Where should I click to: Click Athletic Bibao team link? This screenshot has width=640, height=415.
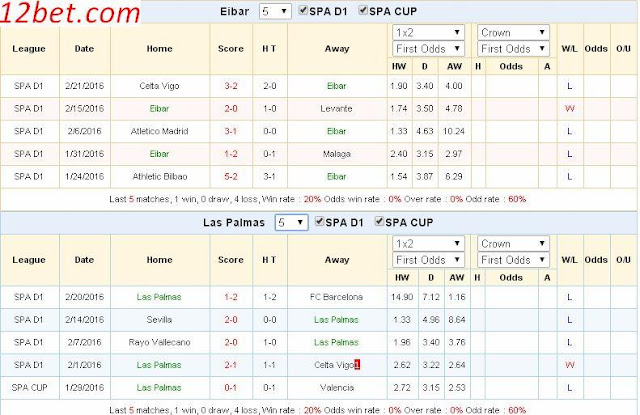[160, 177]
